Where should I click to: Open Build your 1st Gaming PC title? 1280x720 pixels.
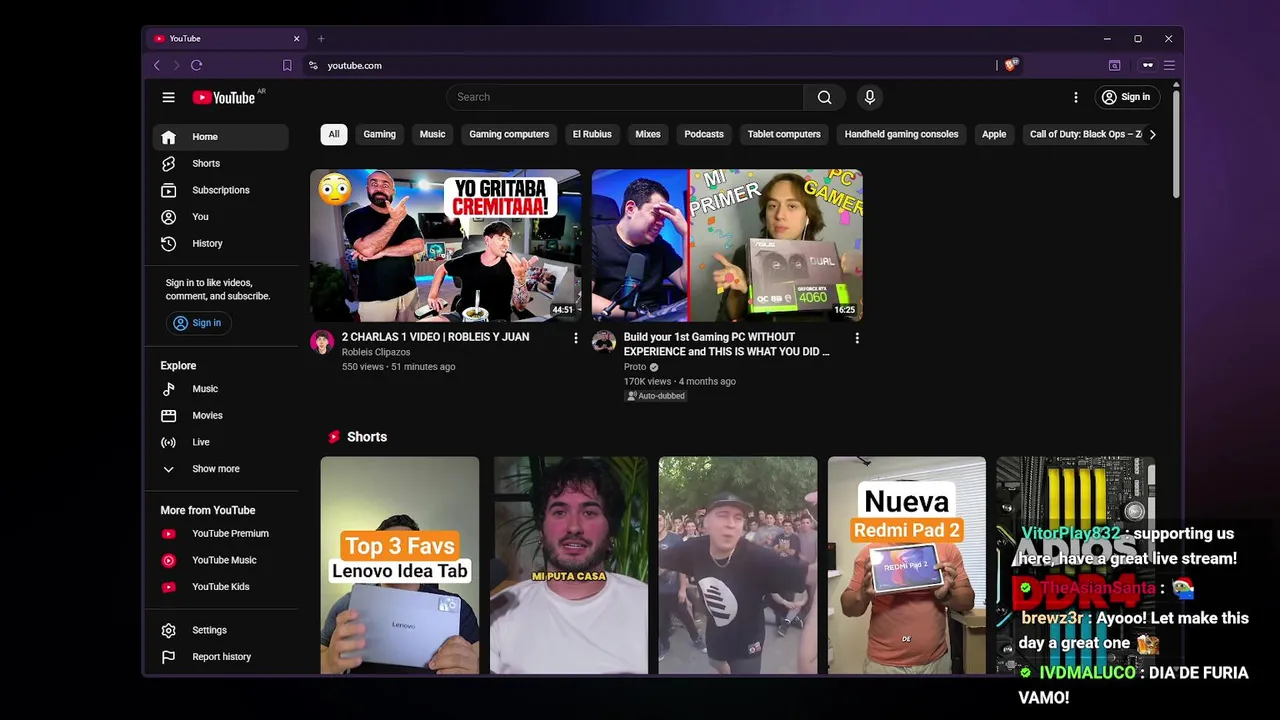[727, 344]
